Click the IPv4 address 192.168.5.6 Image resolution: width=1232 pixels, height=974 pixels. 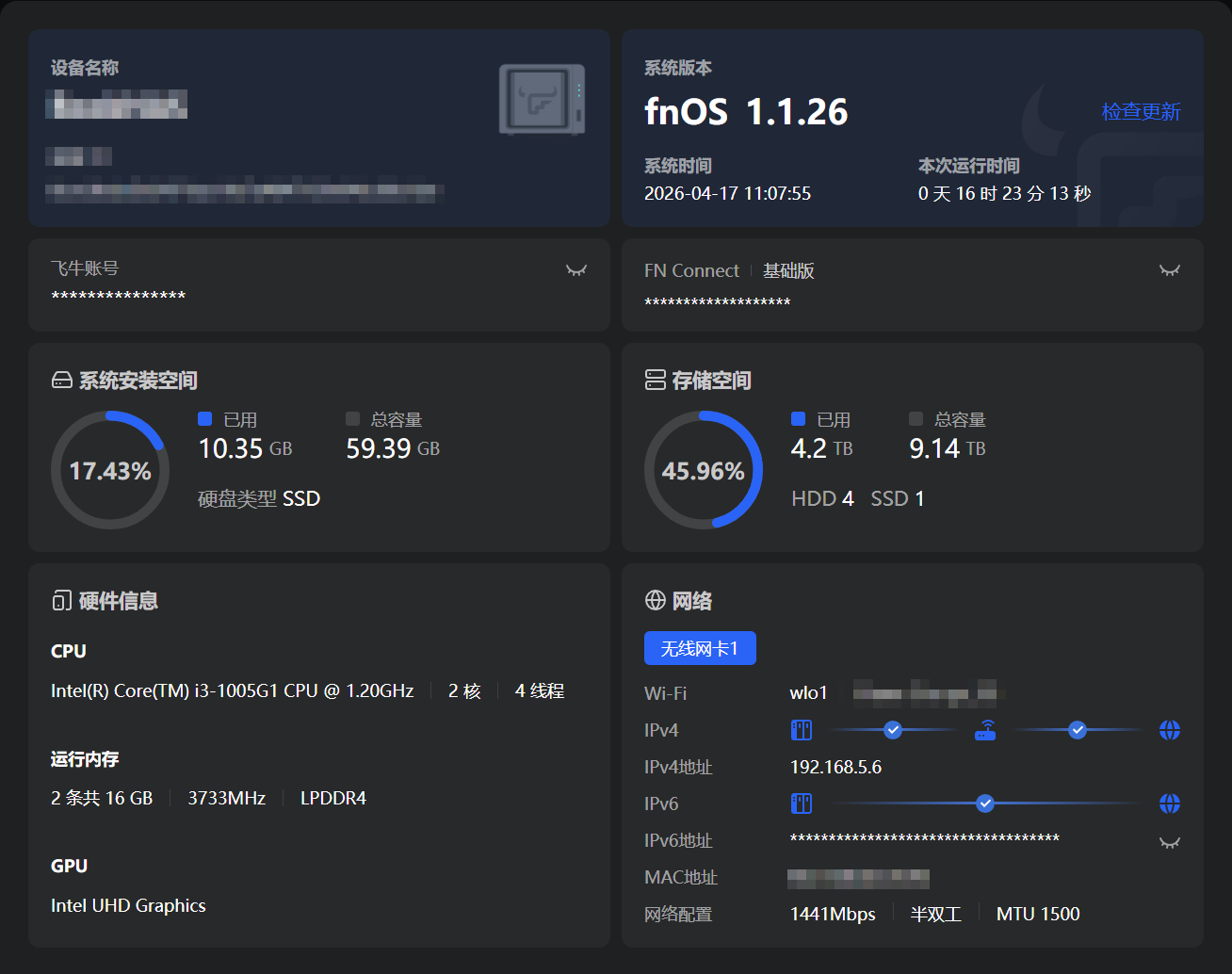click(835, 767)
